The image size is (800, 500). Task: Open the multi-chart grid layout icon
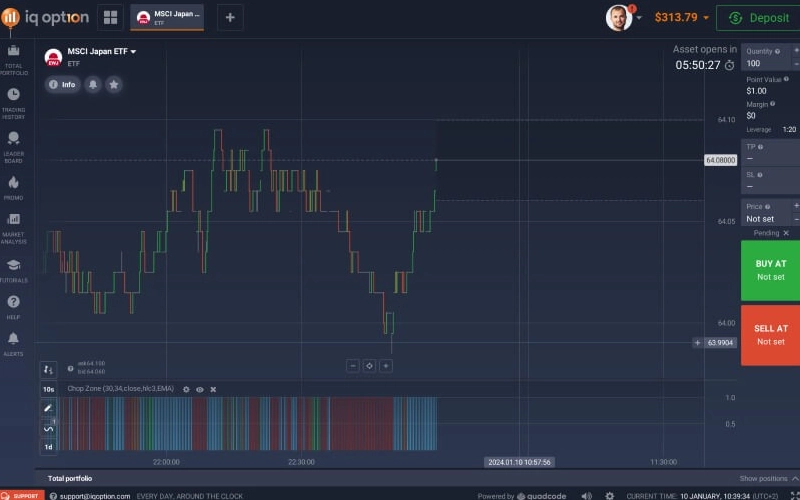pyautogui.click(x=110, y=17)
